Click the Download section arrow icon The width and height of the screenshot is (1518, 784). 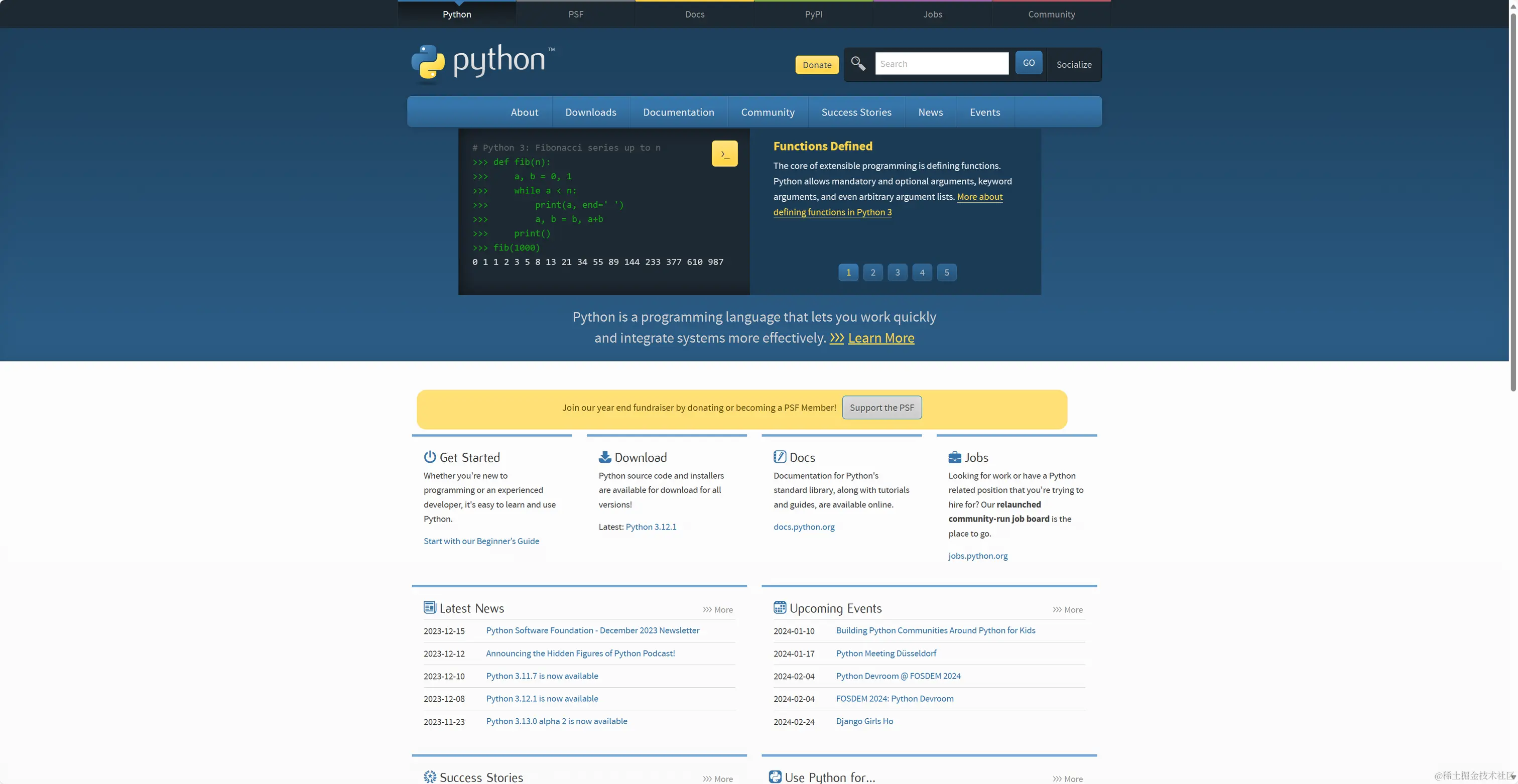(x=604, y=457)
